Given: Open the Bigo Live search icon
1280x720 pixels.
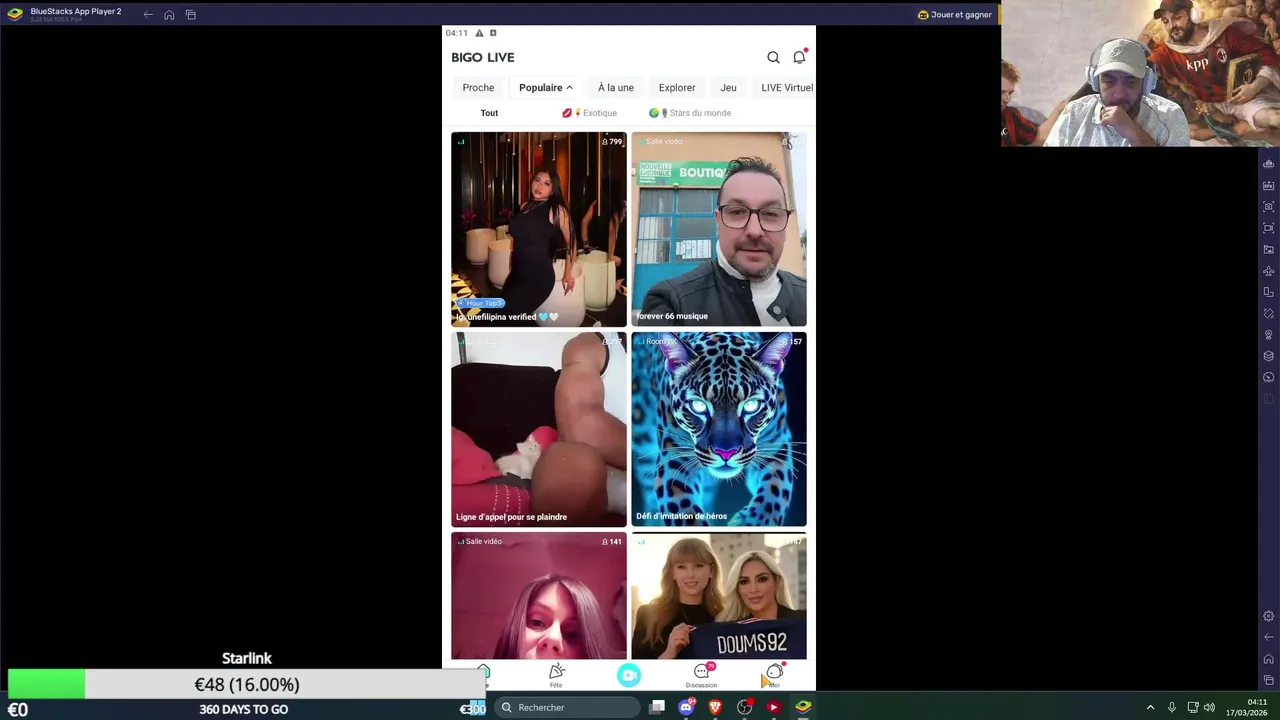Looking at the screenshot, I should click(773, 57).
